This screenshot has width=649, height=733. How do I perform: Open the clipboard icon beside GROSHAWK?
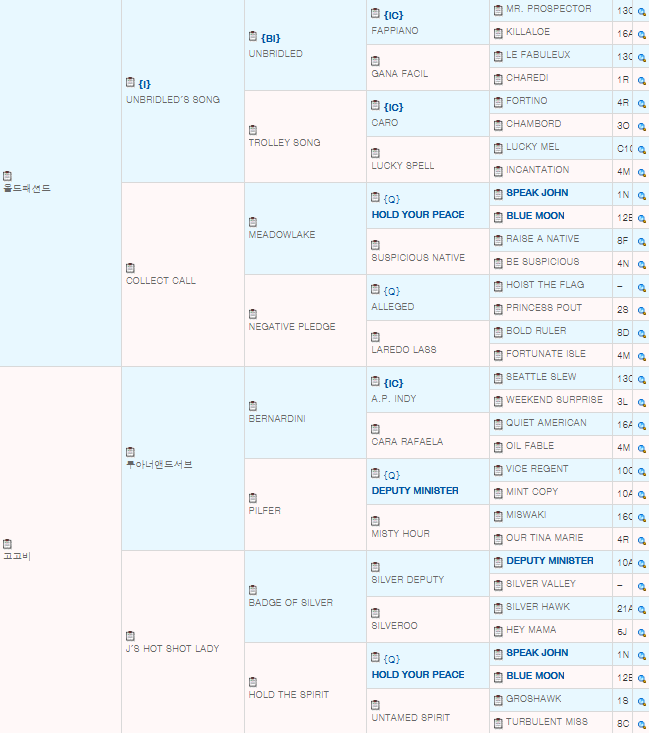click(x=498, y=699)
